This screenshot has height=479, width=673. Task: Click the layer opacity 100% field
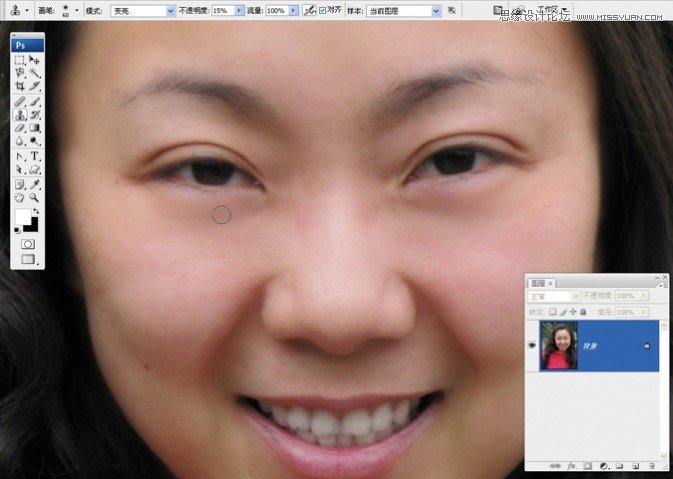click(628, 296)
